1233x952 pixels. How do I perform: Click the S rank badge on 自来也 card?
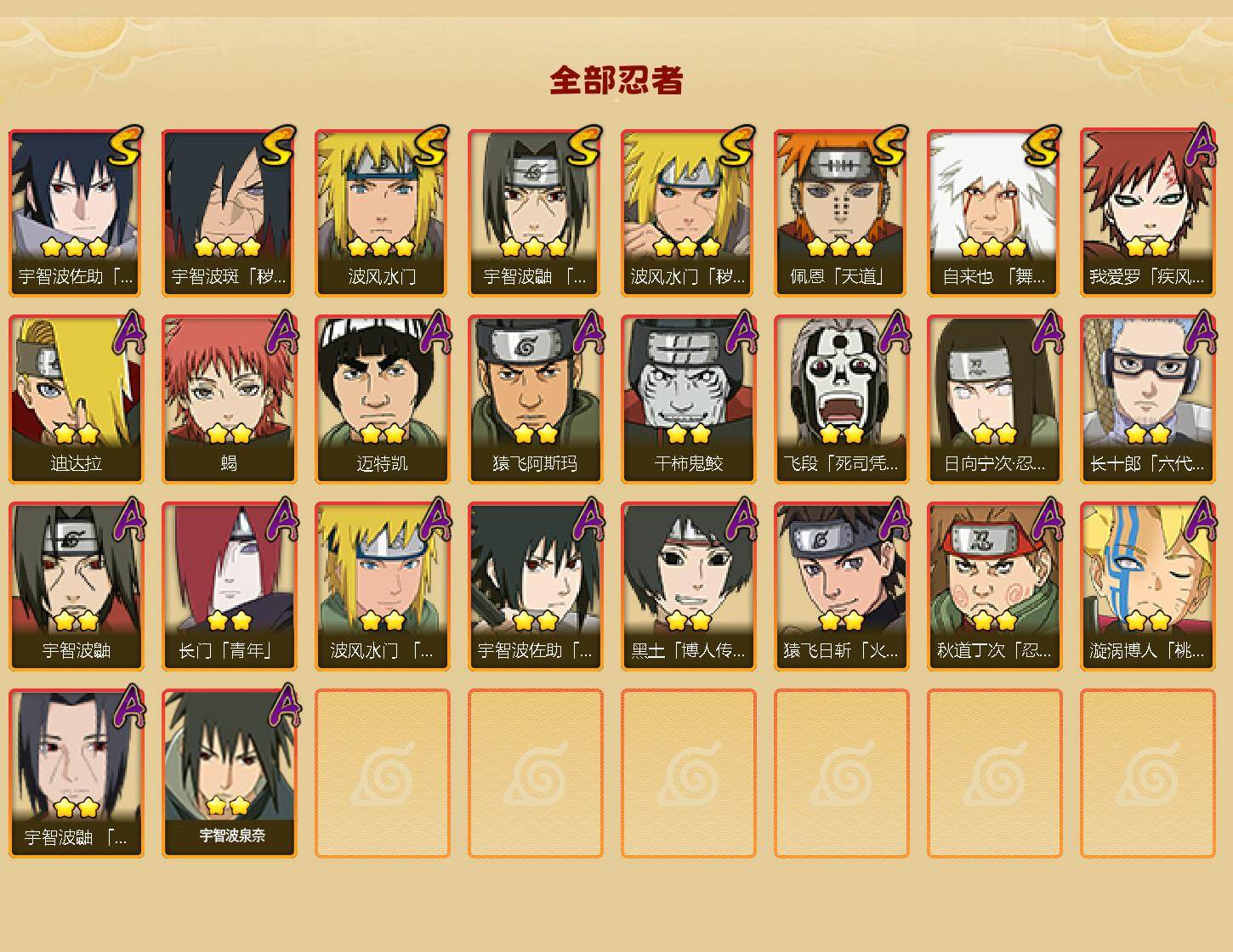coord(1043,145)
